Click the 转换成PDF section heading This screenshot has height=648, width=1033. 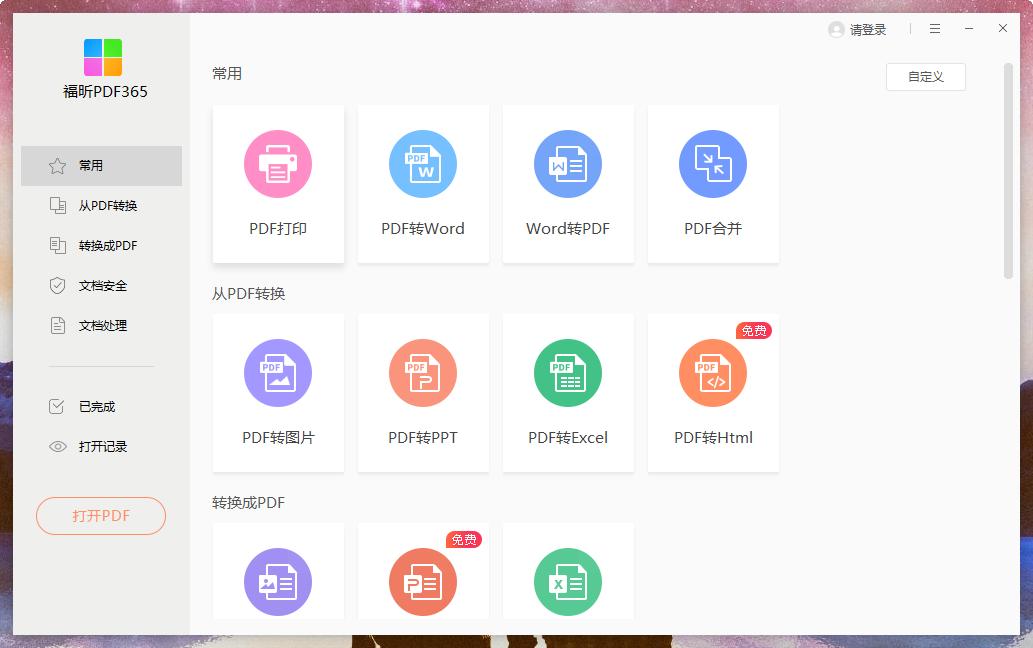248,503
